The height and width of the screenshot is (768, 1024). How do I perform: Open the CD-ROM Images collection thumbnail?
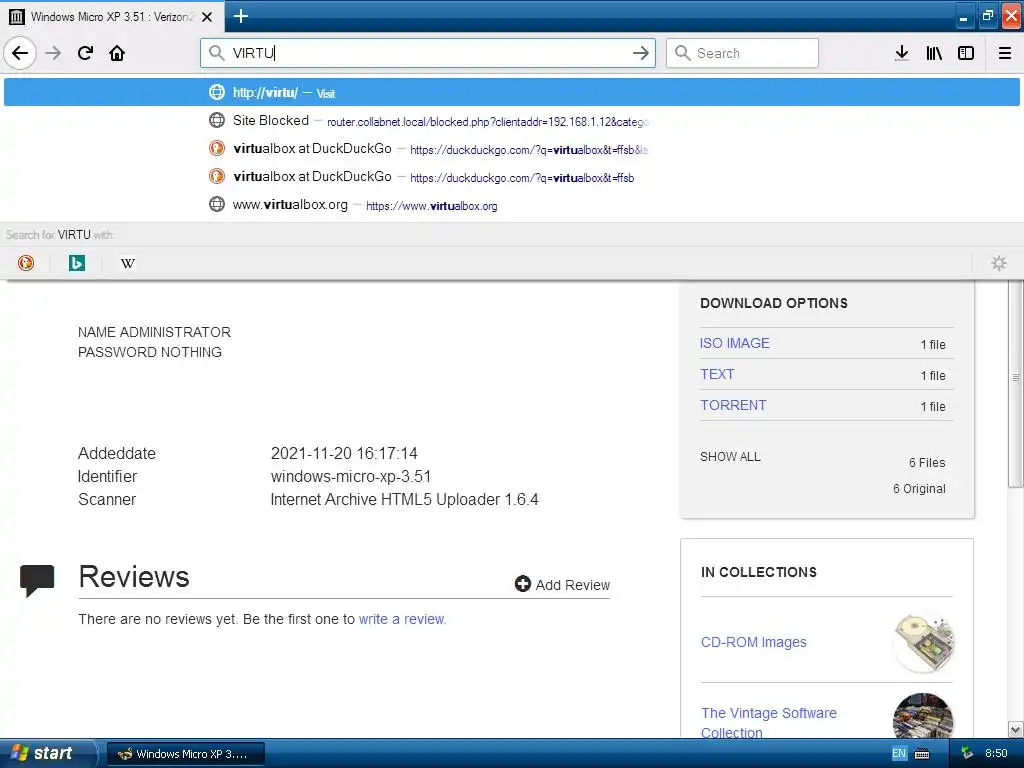coord(923,643)
